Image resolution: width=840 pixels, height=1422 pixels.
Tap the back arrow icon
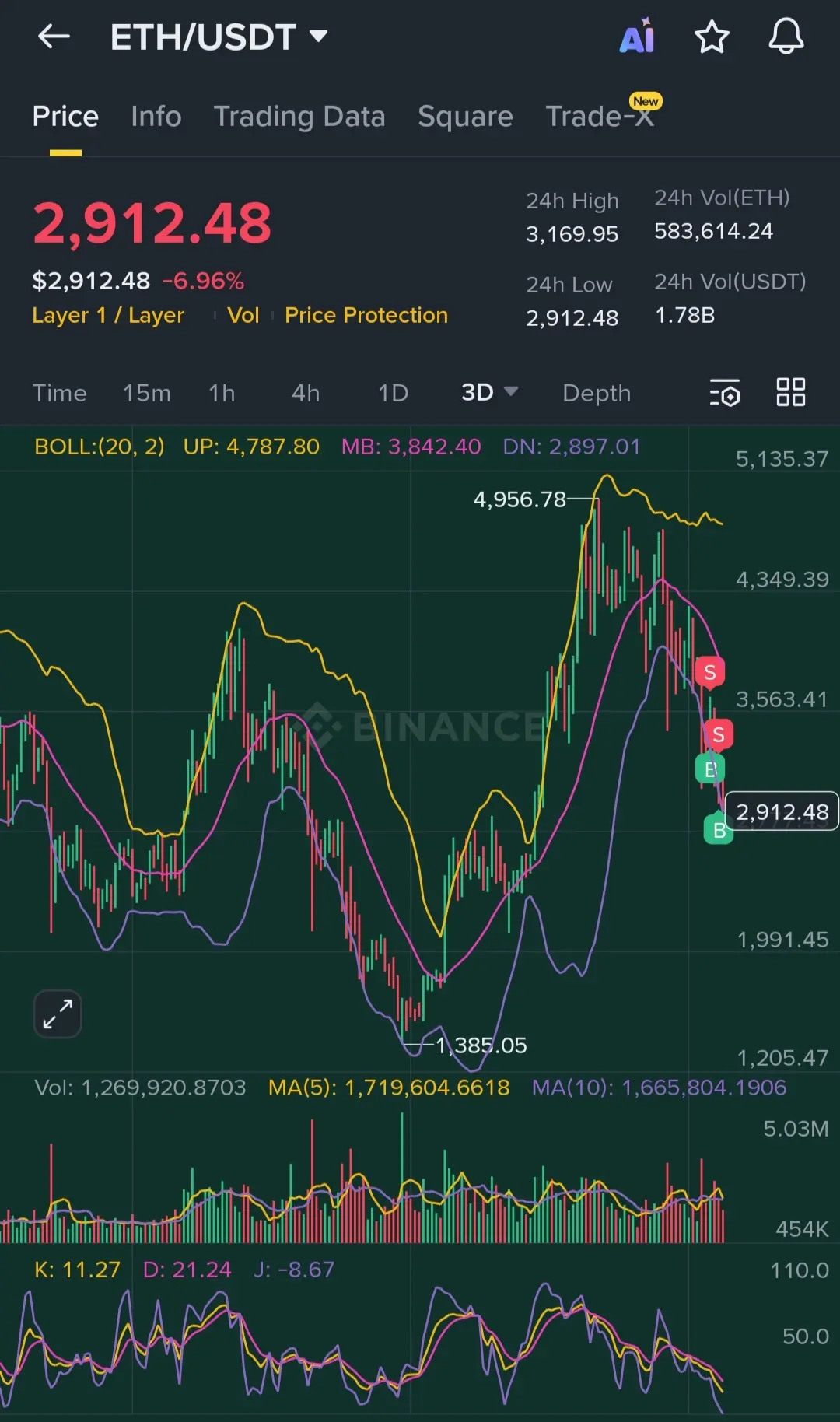pyautogui.click(x=54, y=36)
